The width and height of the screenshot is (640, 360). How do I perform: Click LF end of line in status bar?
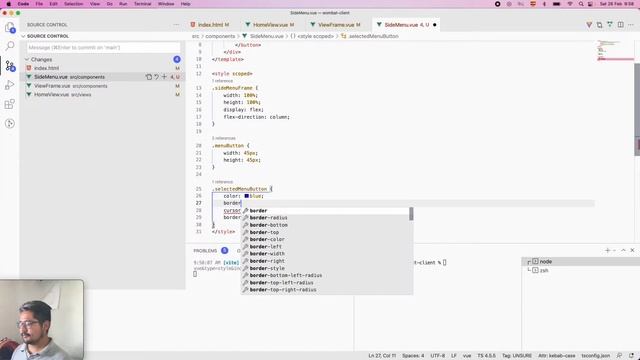[x=454, y=356]
